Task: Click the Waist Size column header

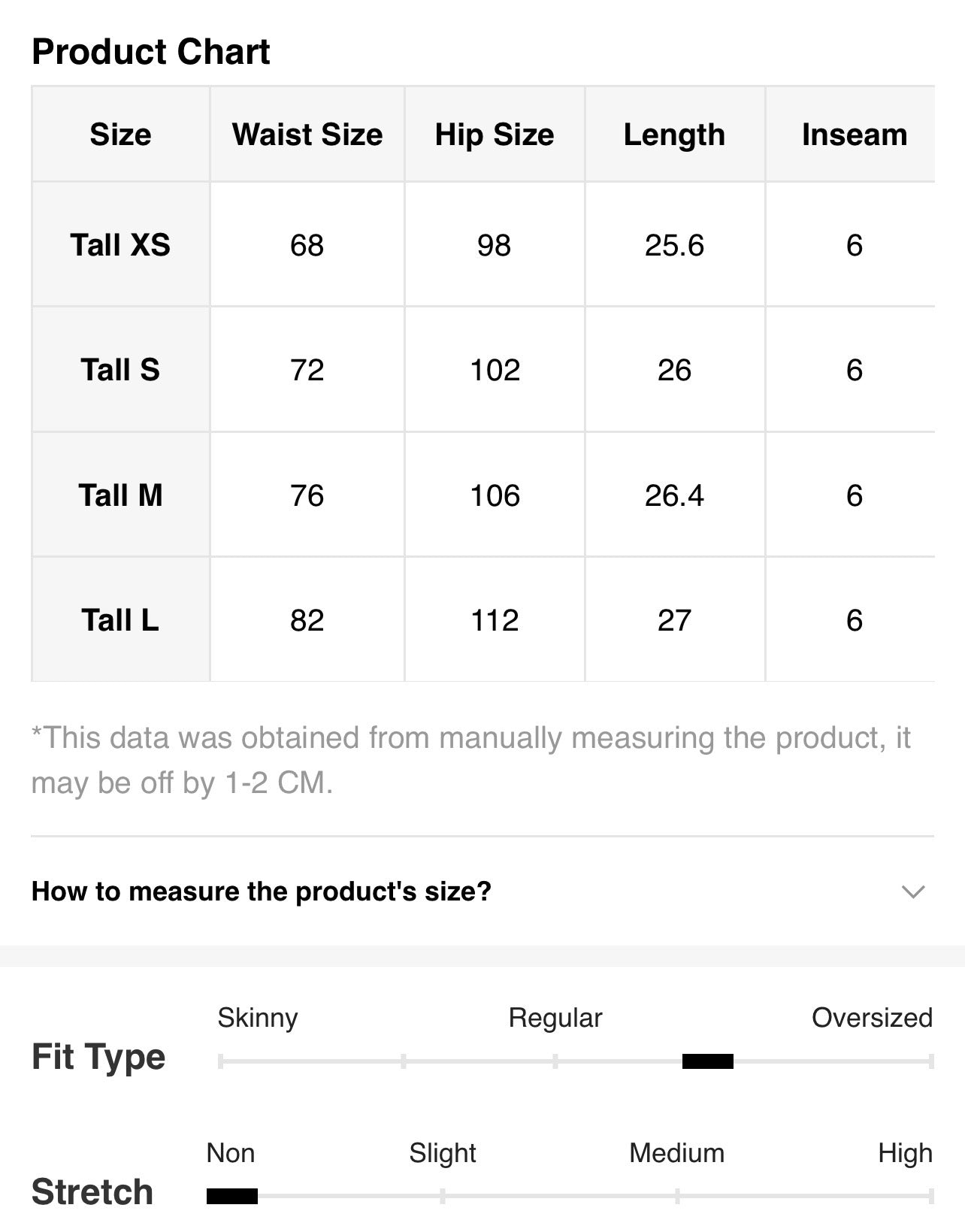Action: [307, 135]
